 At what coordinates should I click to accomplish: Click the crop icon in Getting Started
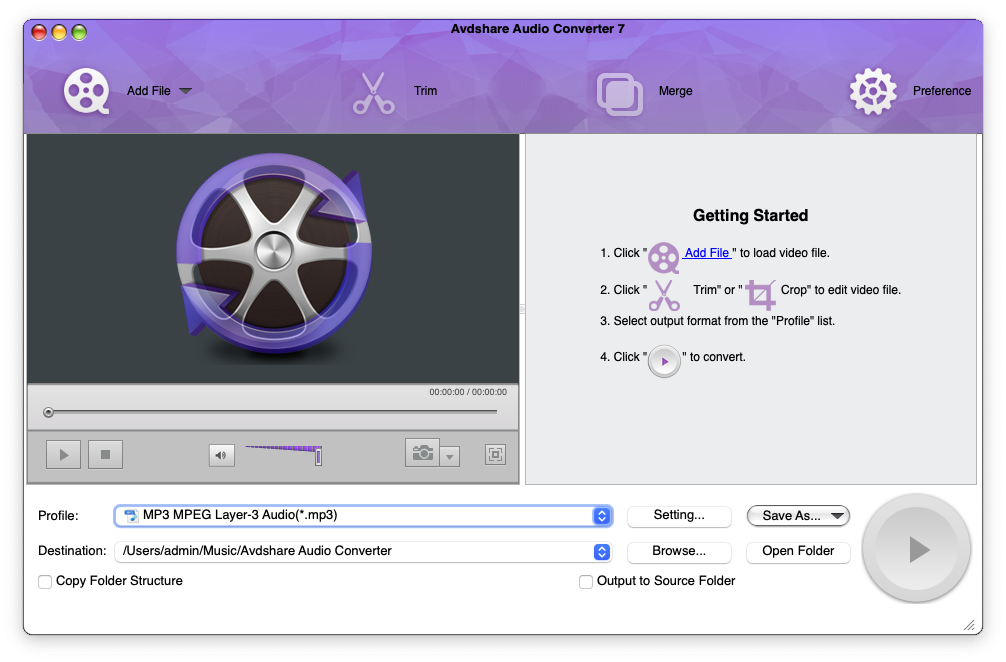click(761, 295)
